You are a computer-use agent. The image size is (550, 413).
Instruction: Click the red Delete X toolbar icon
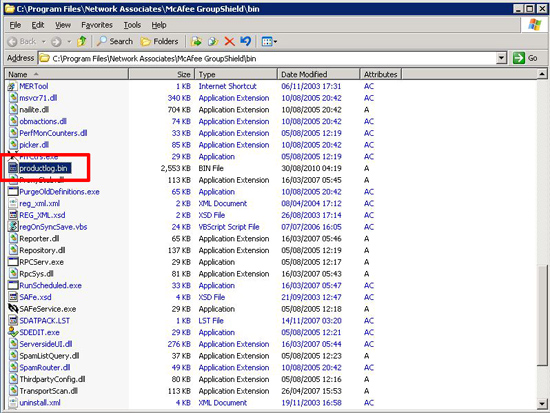(x=229, y=41)
